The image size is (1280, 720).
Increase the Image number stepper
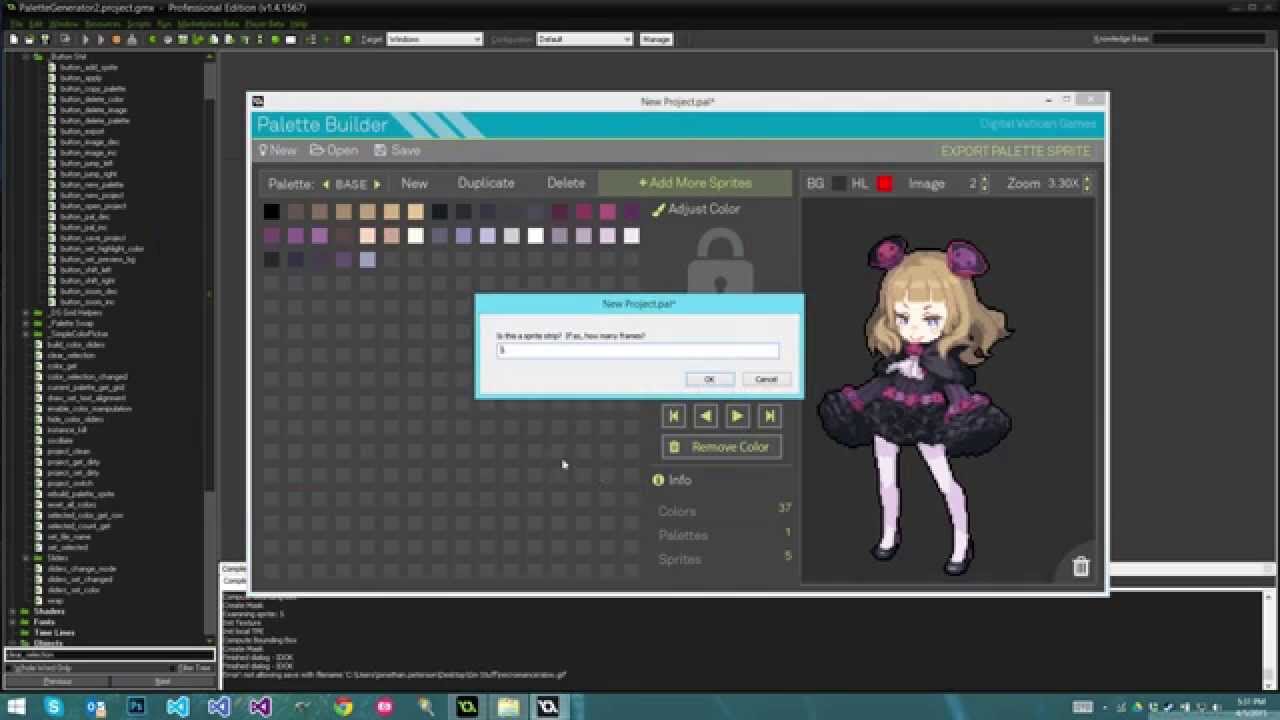pos(984,180)
